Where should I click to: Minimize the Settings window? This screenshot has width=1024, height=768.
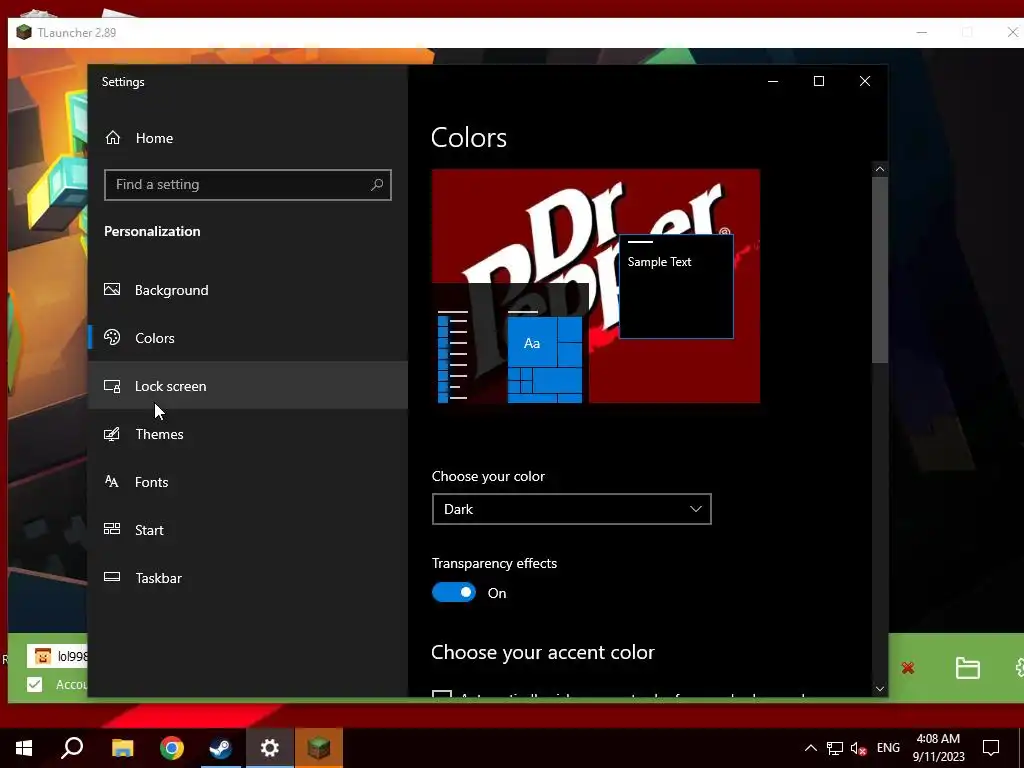[x=773, y=81]
